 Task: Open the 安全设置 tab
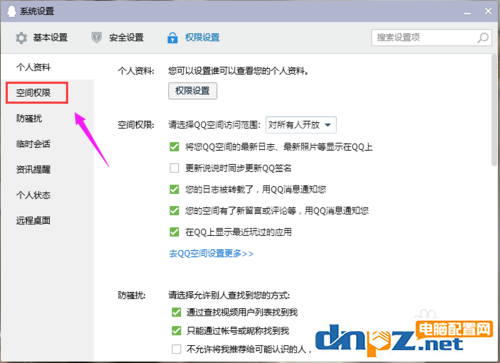coord(117,38)
